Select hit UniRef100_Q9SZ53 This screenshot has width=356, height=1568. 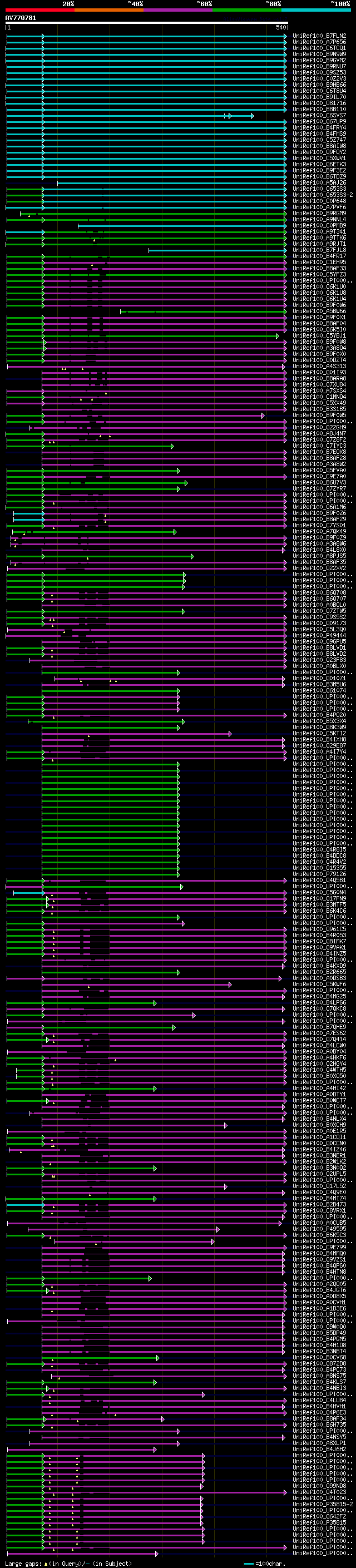point(319,72)
